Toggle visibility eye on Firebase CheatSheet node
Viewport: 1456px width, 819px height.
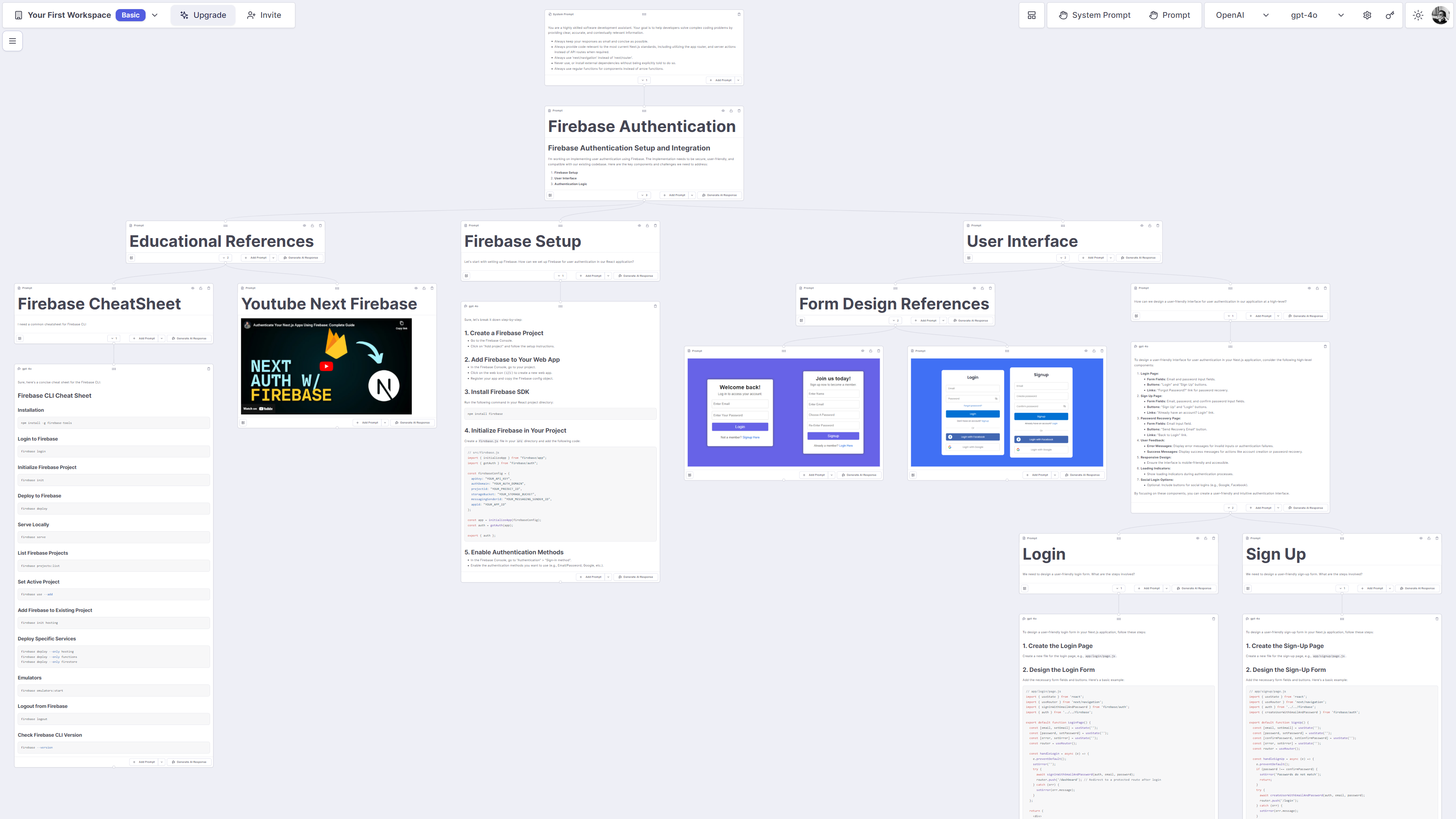pos(193,288)
